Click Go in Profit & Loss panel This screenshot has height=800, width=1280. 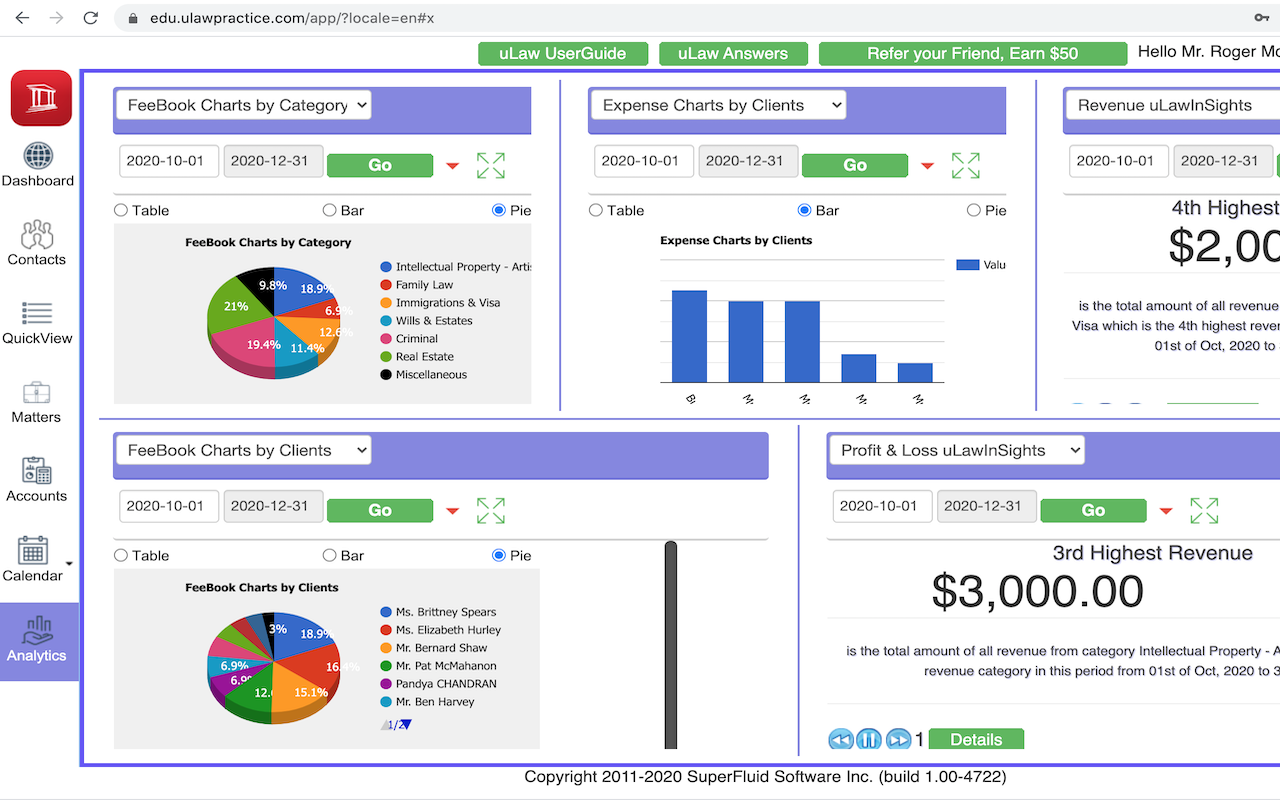[1094, 510]
